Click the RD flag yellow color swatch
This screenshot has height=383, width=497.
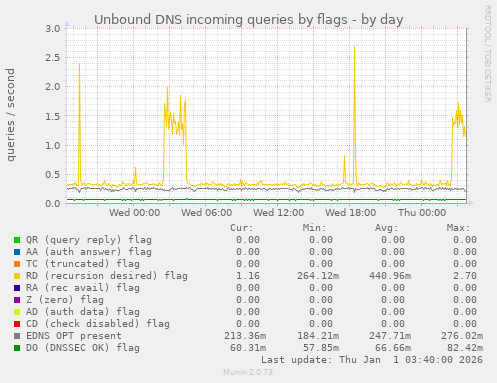(x=17, y=276)
